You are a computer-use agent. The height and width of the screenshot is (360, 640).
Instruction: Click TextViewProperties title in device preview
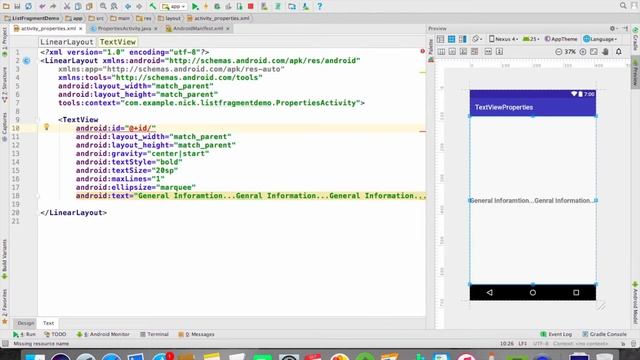pyautogui.click(x=504, y=107)
